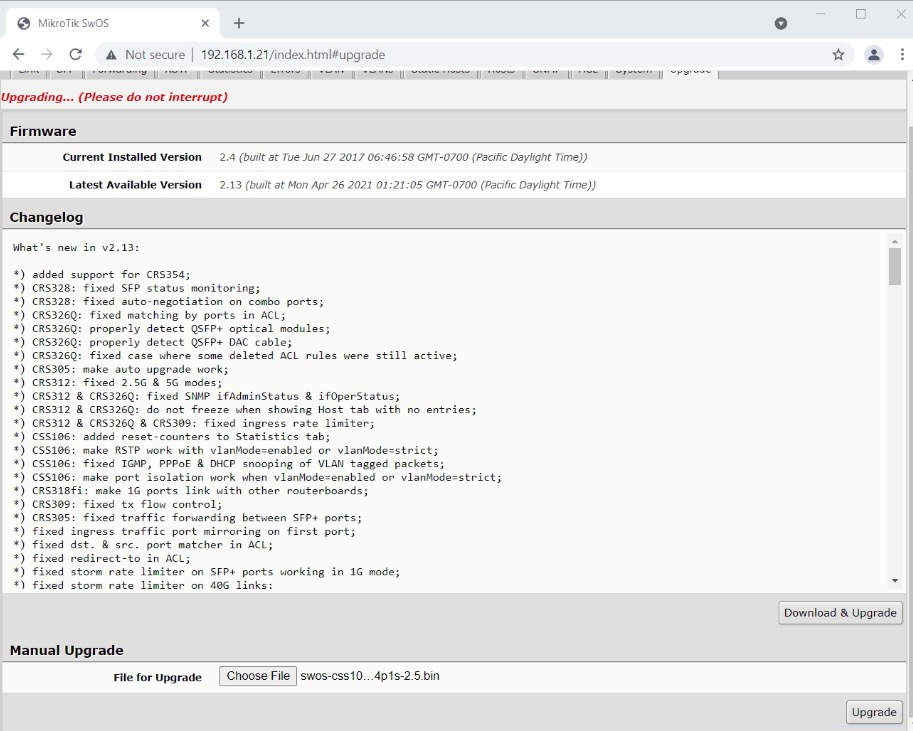Click 'fixed traffic forwarding between SFP+ ports'
The width and height of the screenshot is (913, 731).
click(187, 518)
